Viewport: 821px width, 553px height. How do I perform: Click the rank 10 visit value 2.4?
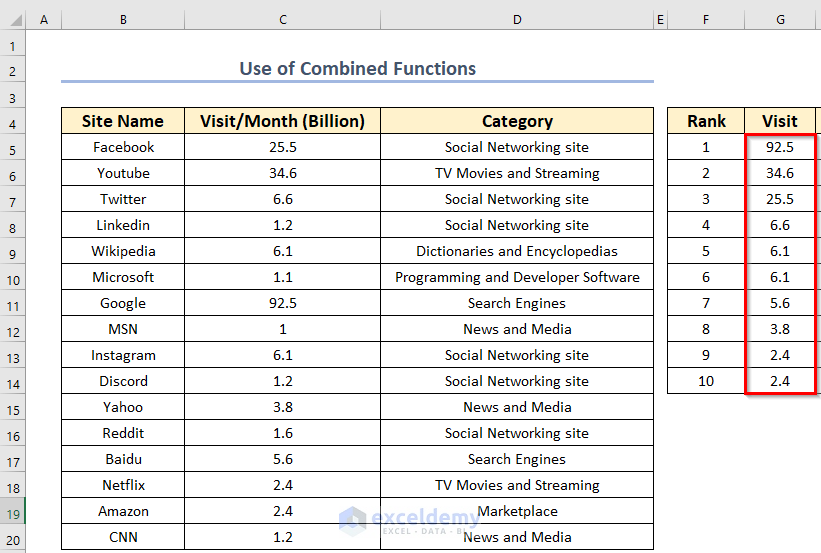click(x=780, y=381)
